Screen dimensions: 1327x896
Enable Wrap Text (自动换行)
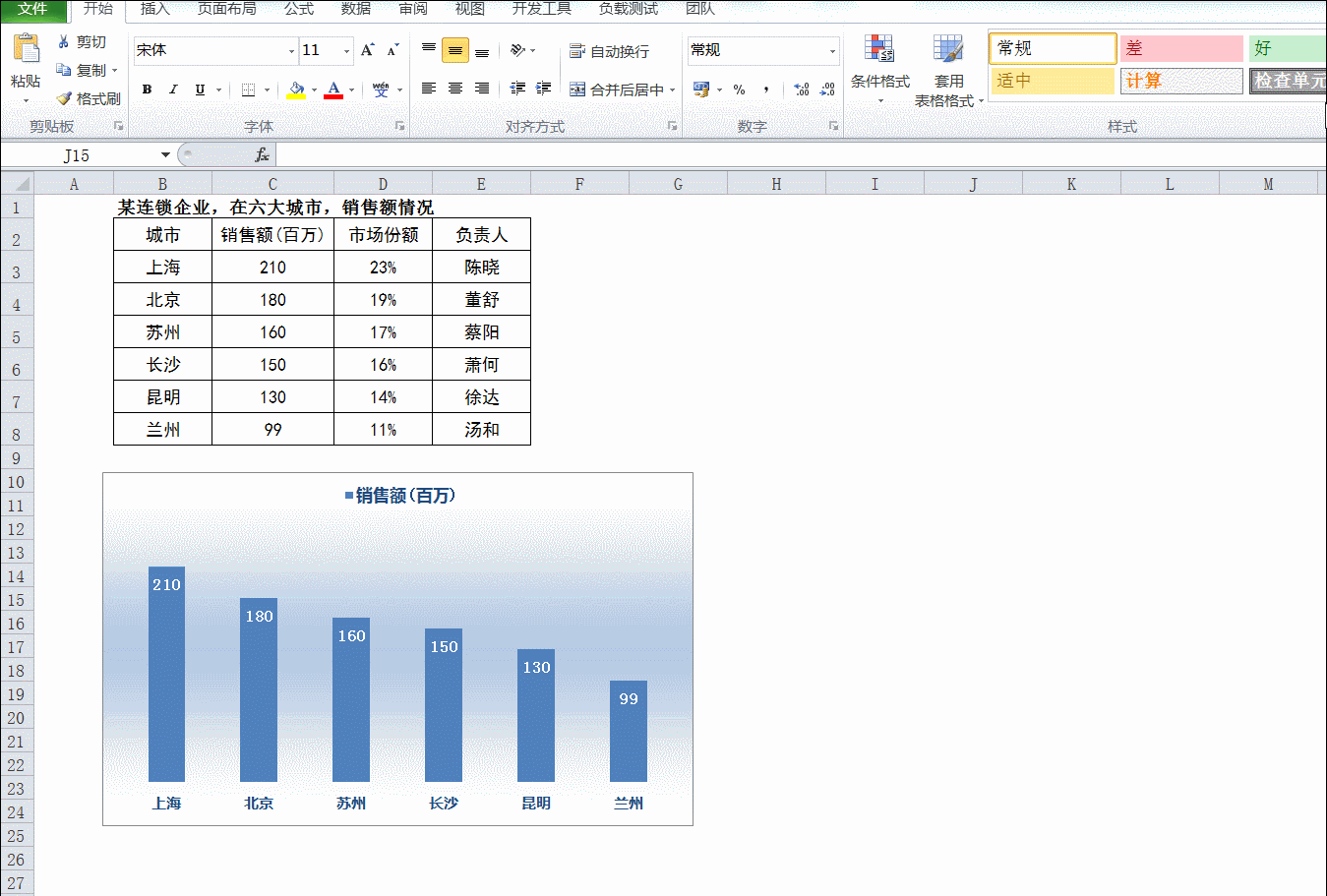click(609, 51)
